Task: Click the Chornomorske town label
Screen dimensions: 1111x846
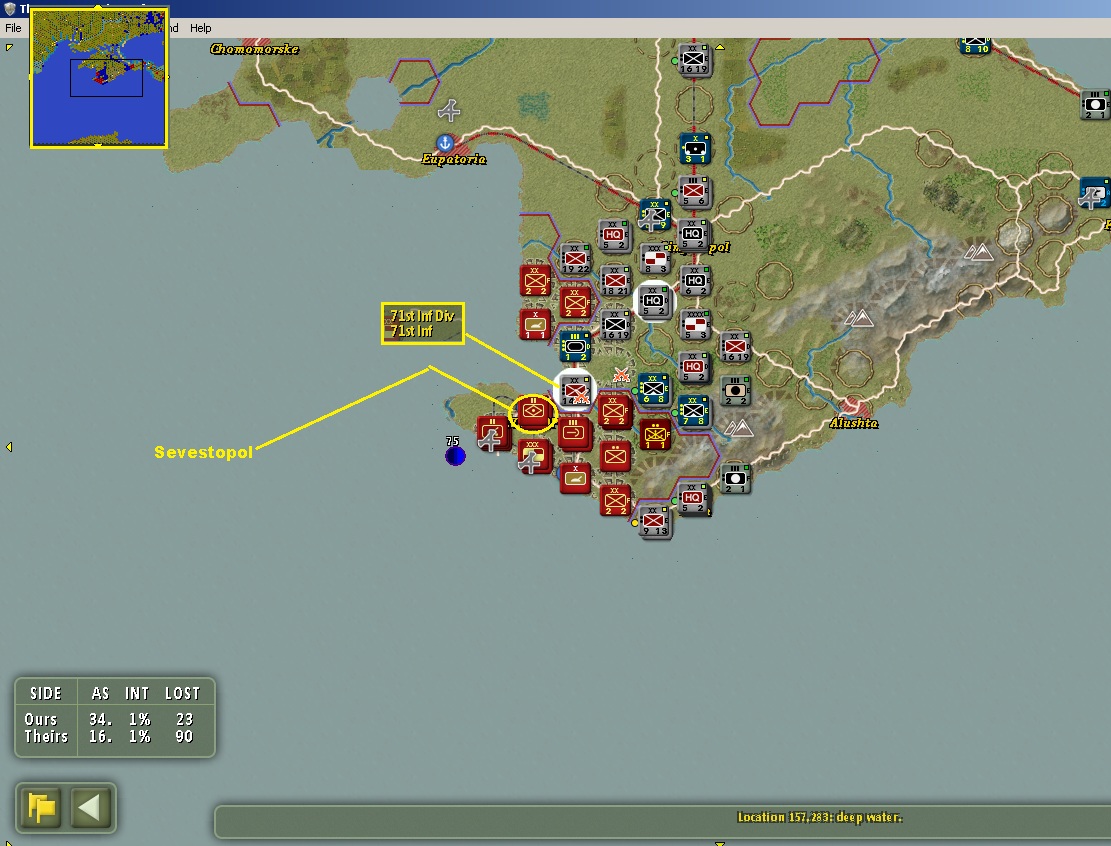Action: point(254,49)
